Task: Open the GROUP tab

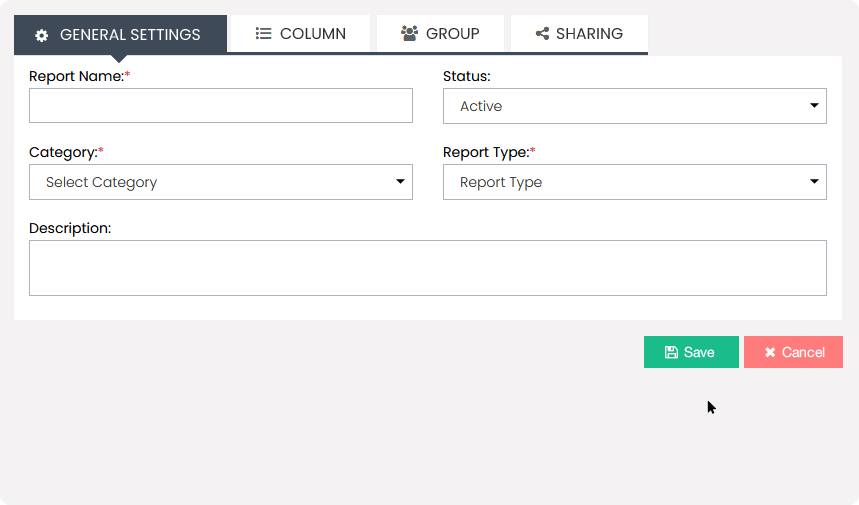Action: coord(440,33)
